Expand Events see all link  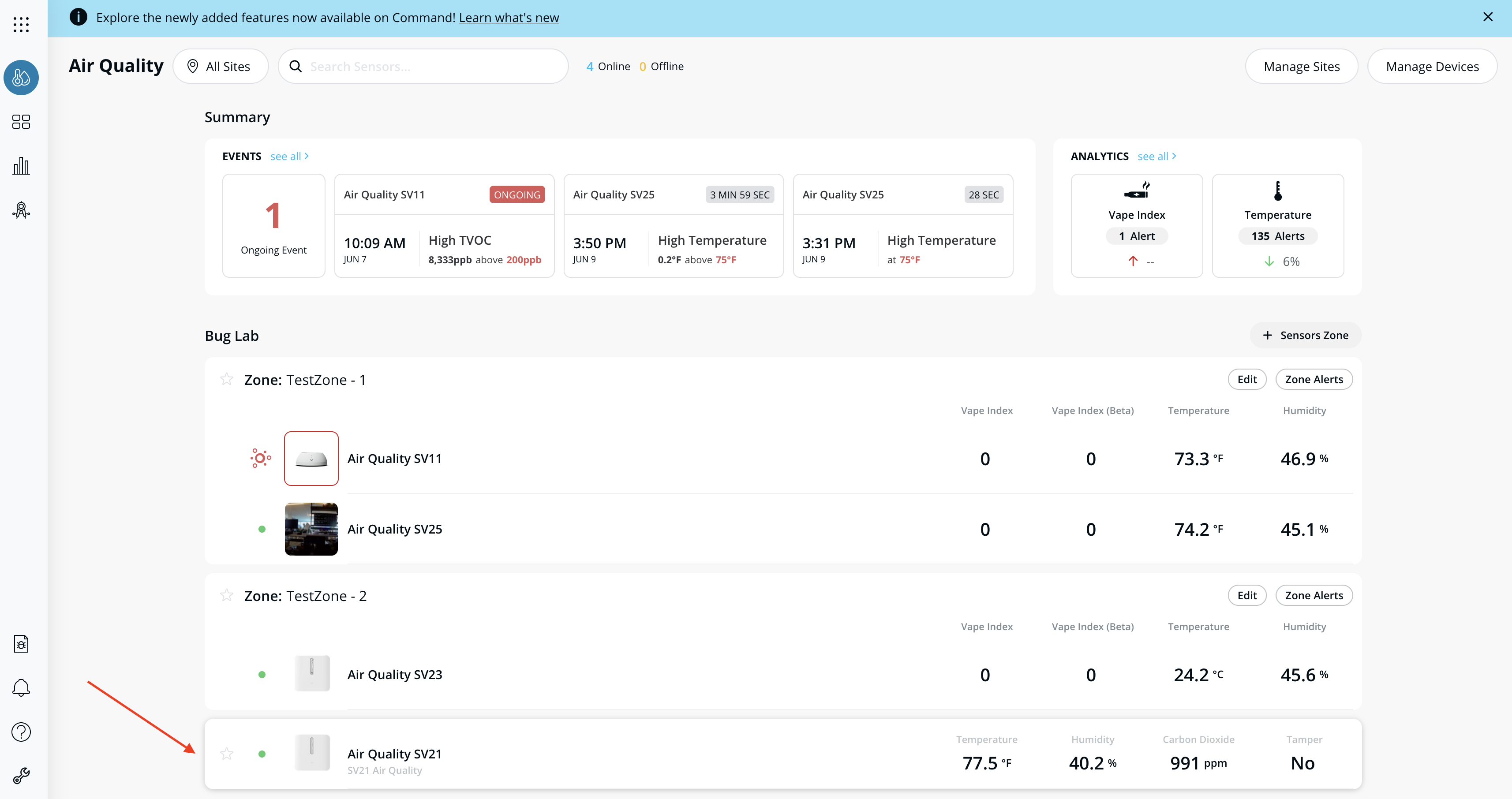point(289,156)
